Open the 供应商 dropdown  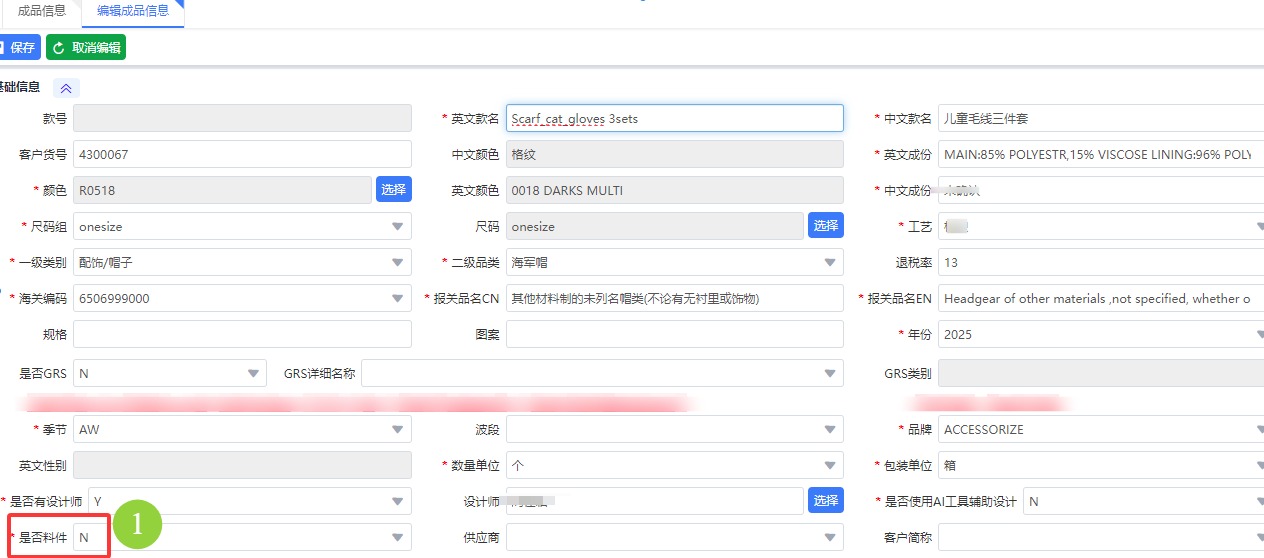(830, 538)
